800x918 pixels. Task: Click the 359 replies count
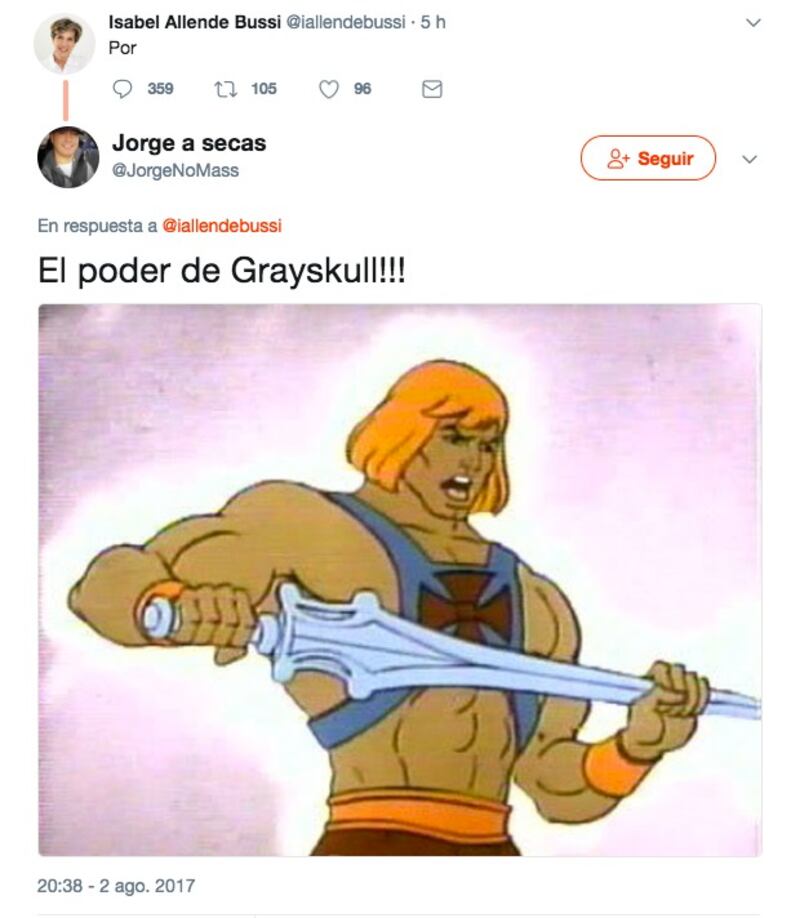(x=160, y=89)
